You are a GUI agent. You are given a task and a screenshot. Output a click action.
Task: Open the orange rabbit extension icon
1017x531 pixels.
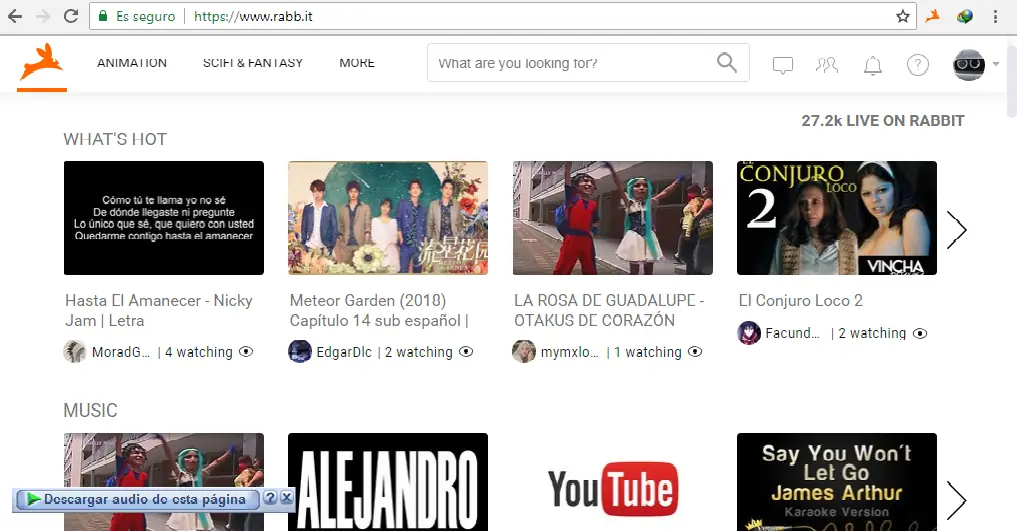933,16
